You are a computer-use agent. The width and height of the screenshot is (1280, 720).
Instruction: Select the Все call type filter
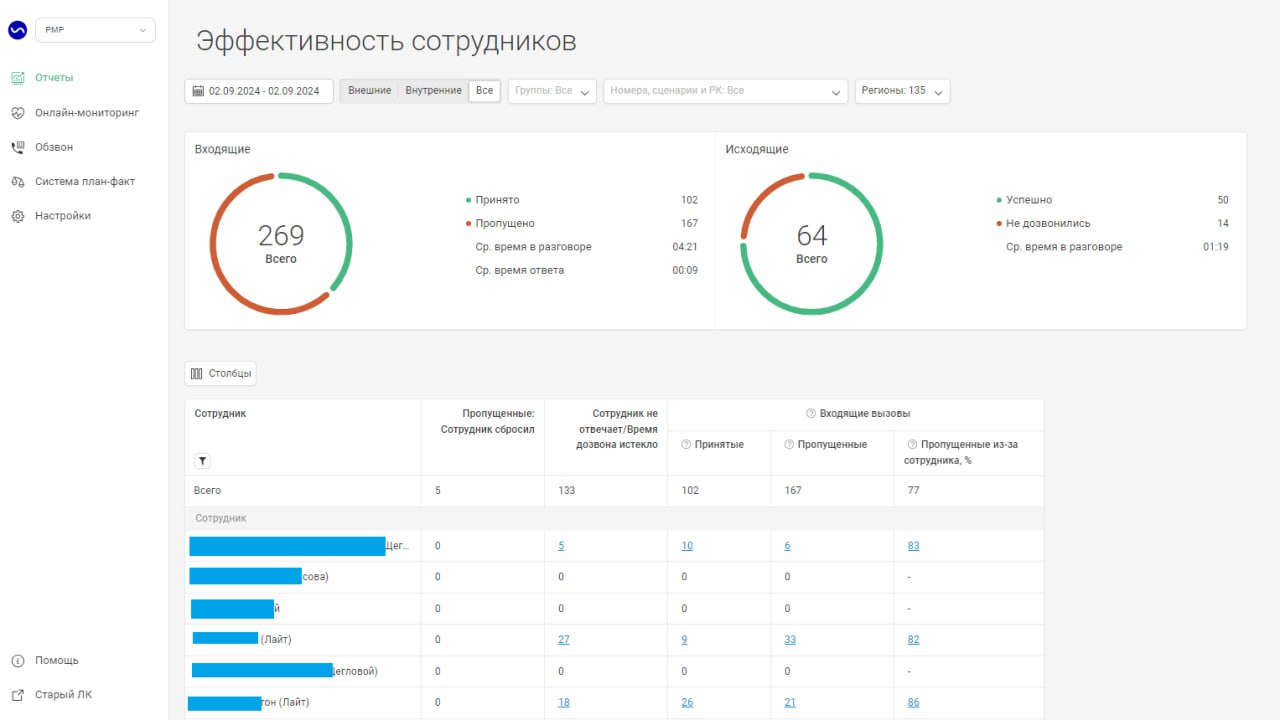484,91
